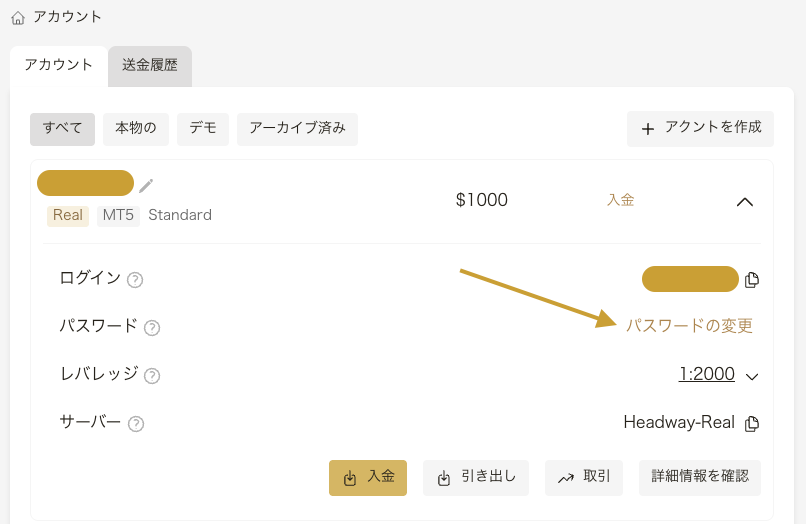Click the home icon in breadcrumb

click(18, 17)
